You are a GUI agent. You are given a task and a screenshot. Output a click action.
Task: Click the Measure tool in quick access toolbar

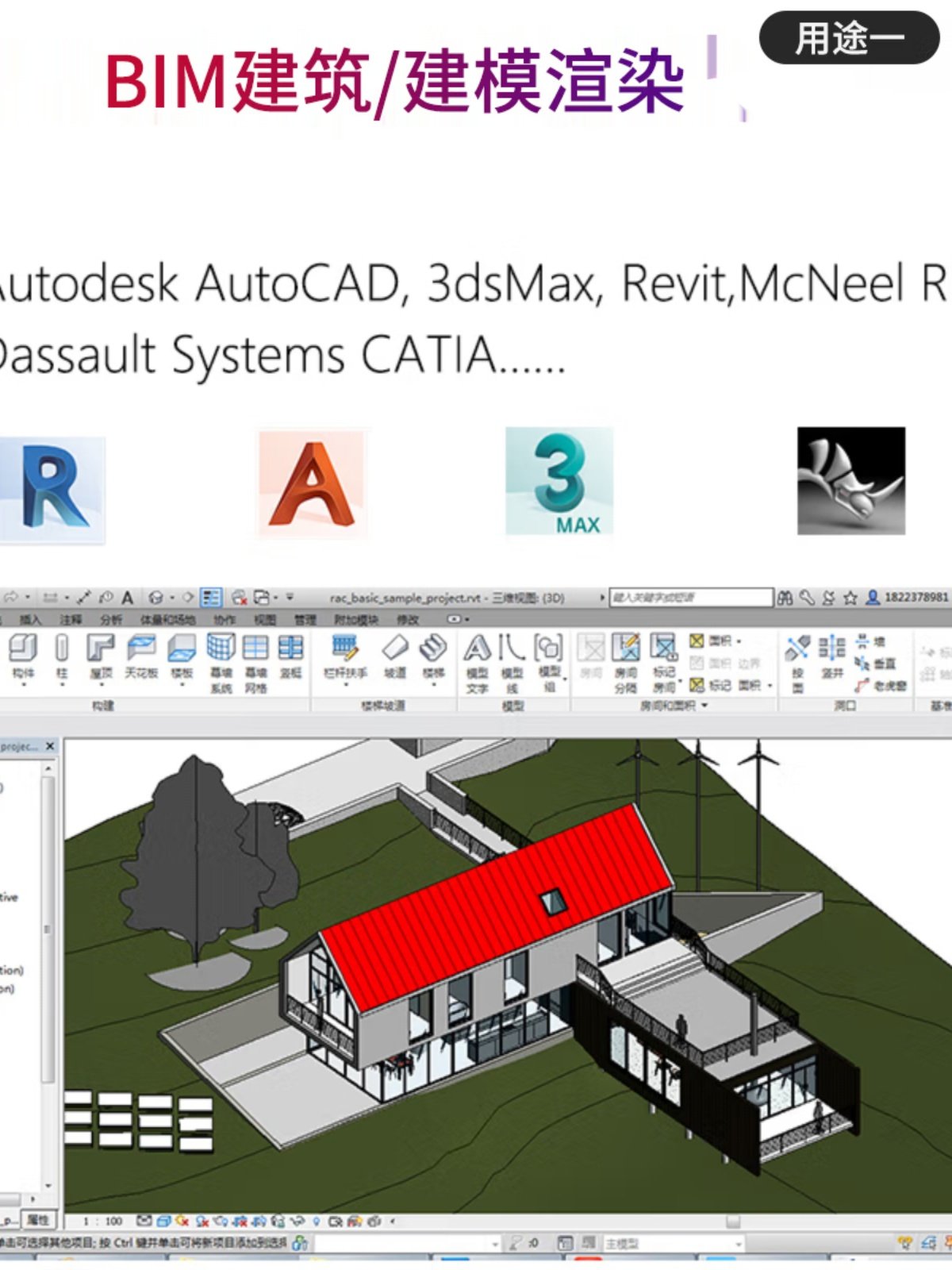click(x=50, y=597)
